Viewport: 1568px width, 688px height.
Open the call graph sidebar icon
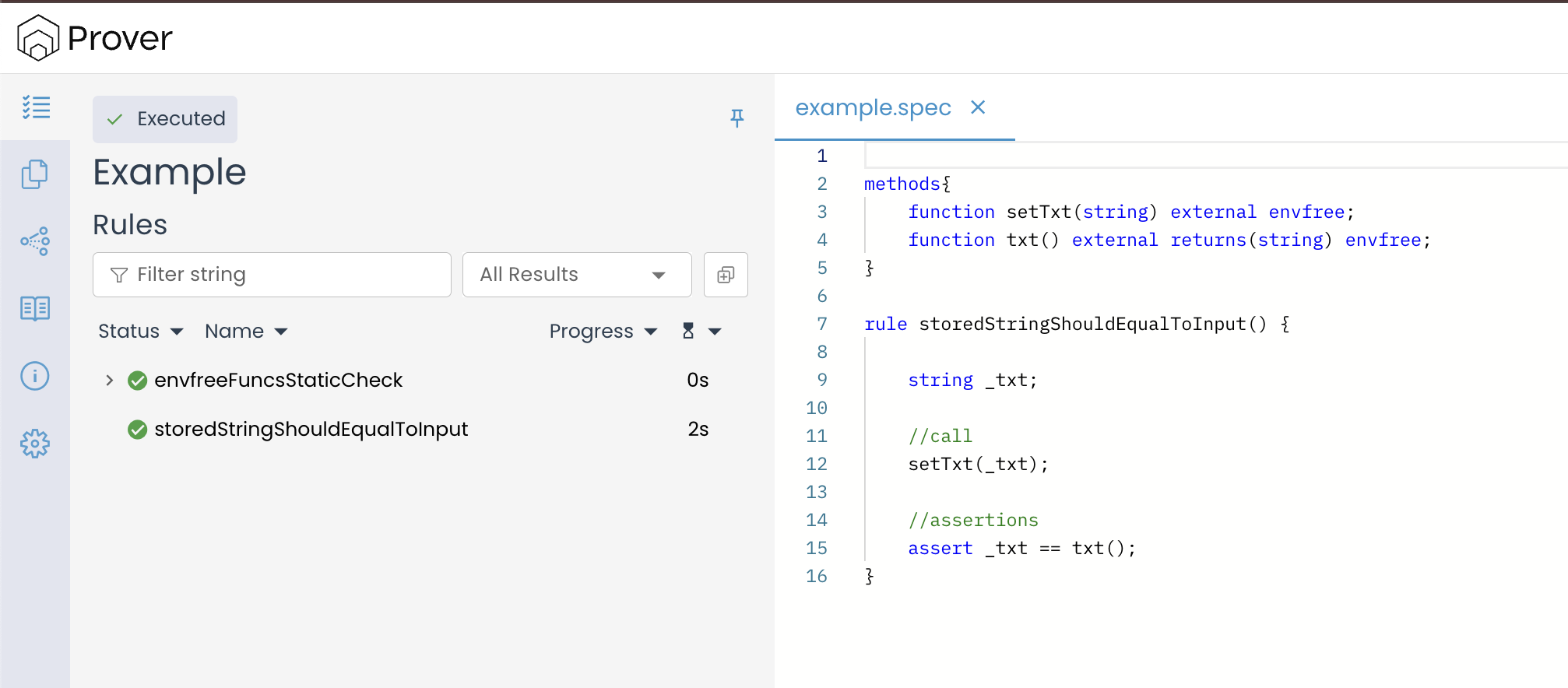coord(35,241)
